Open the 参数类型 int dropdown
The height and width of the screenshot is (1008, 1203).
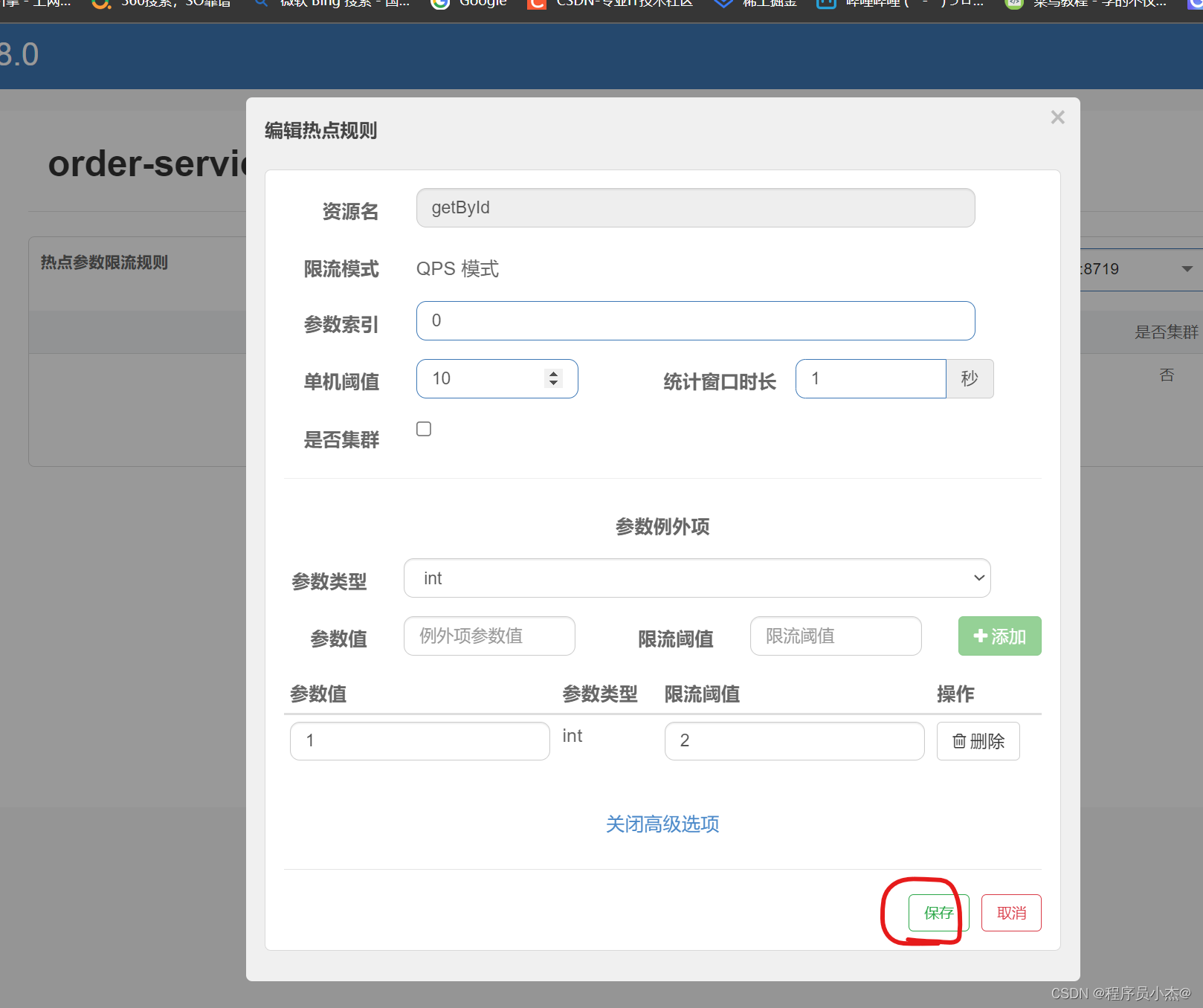697,578
